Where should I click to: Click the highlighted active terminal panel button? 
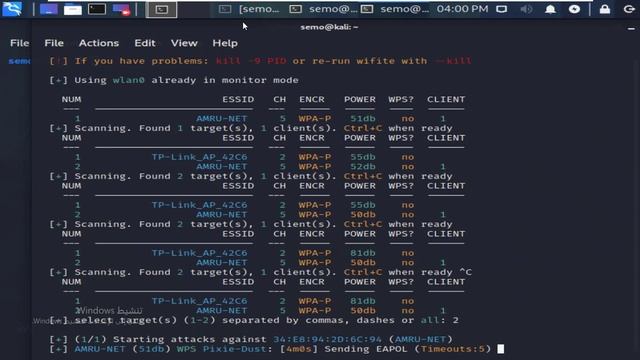162,9
